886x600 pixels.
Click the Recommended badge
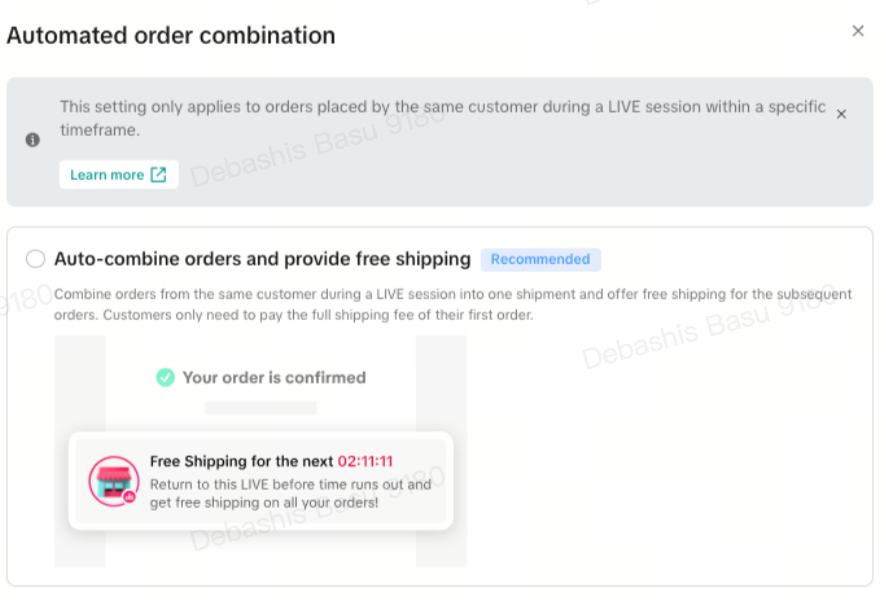click(540, 259)
